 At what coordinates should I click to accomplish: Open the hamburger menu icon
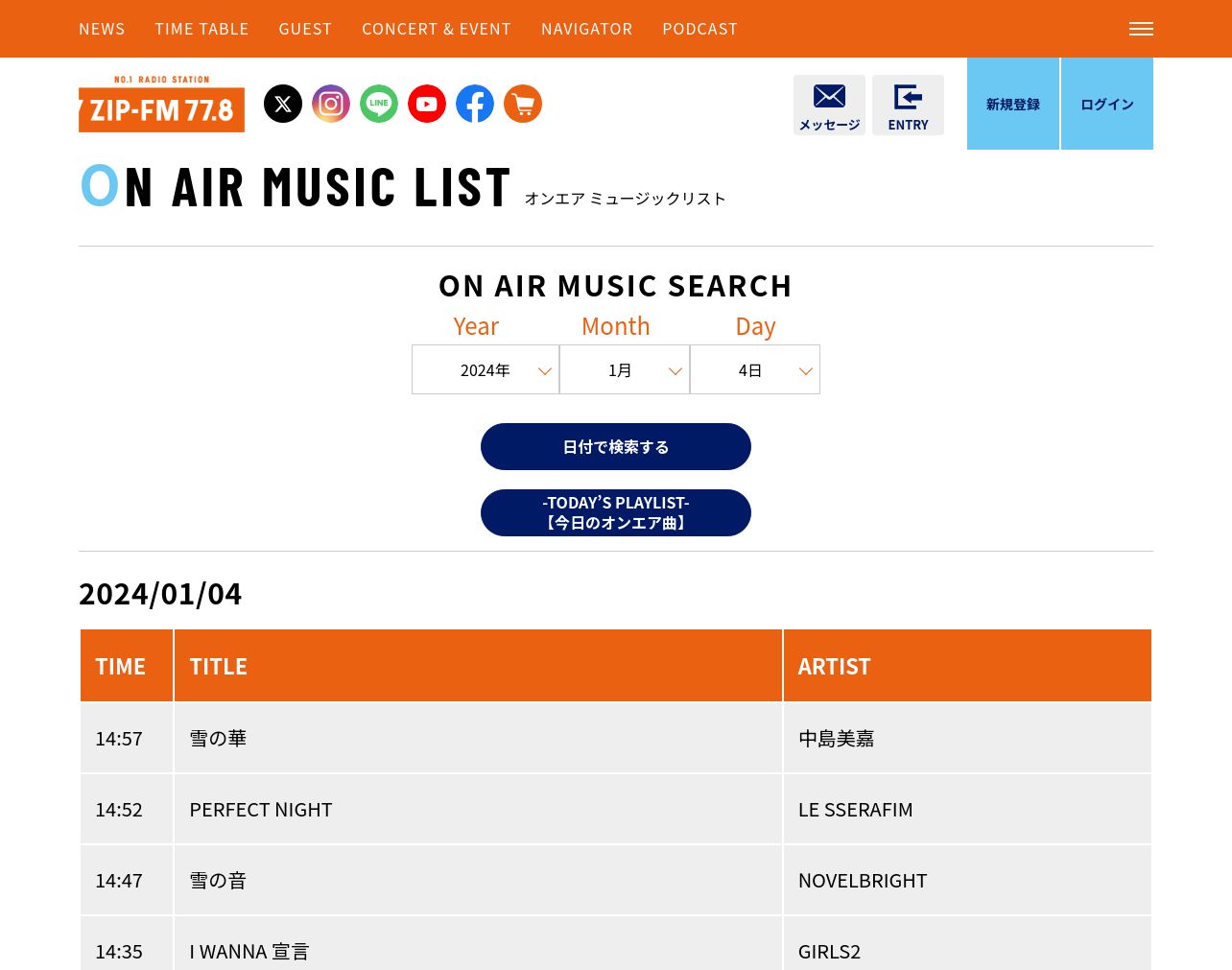[1141, 29]
